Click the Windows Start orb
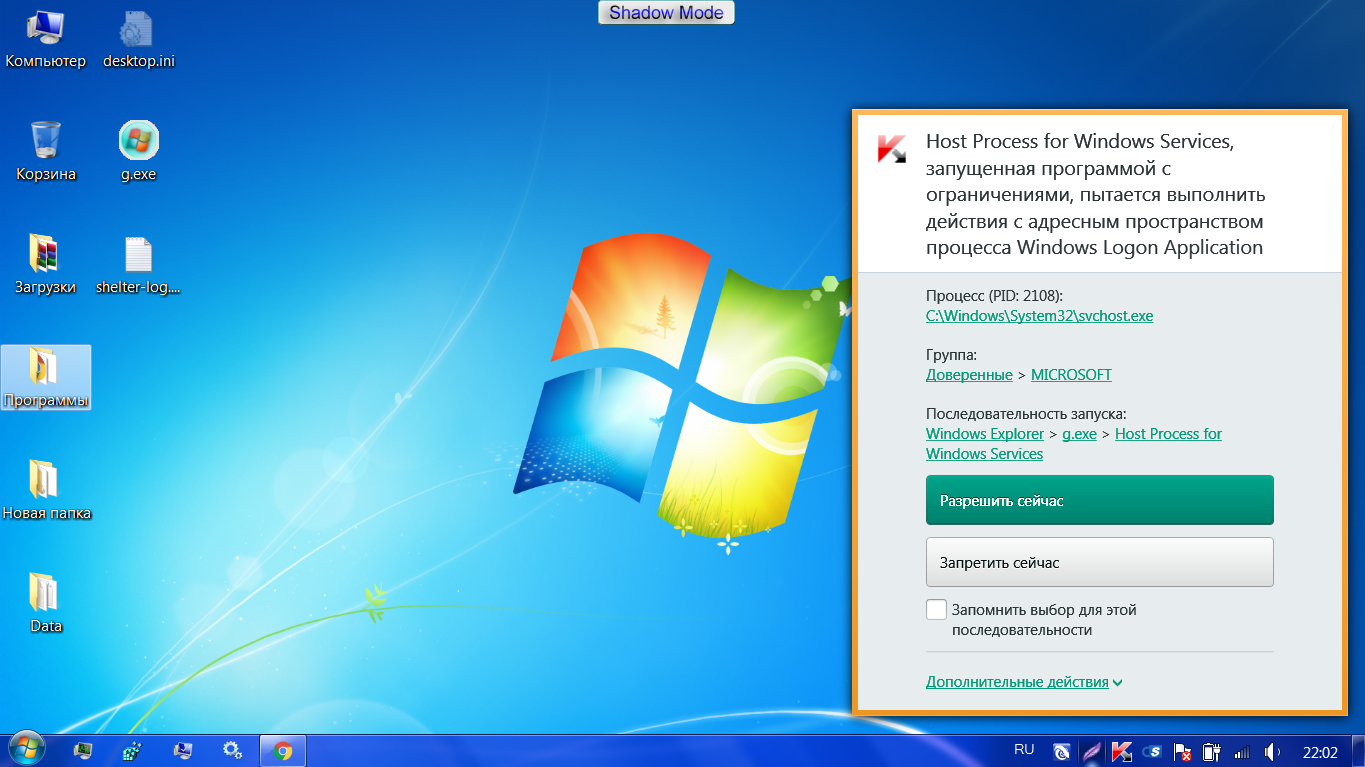 tap(27, 750)
